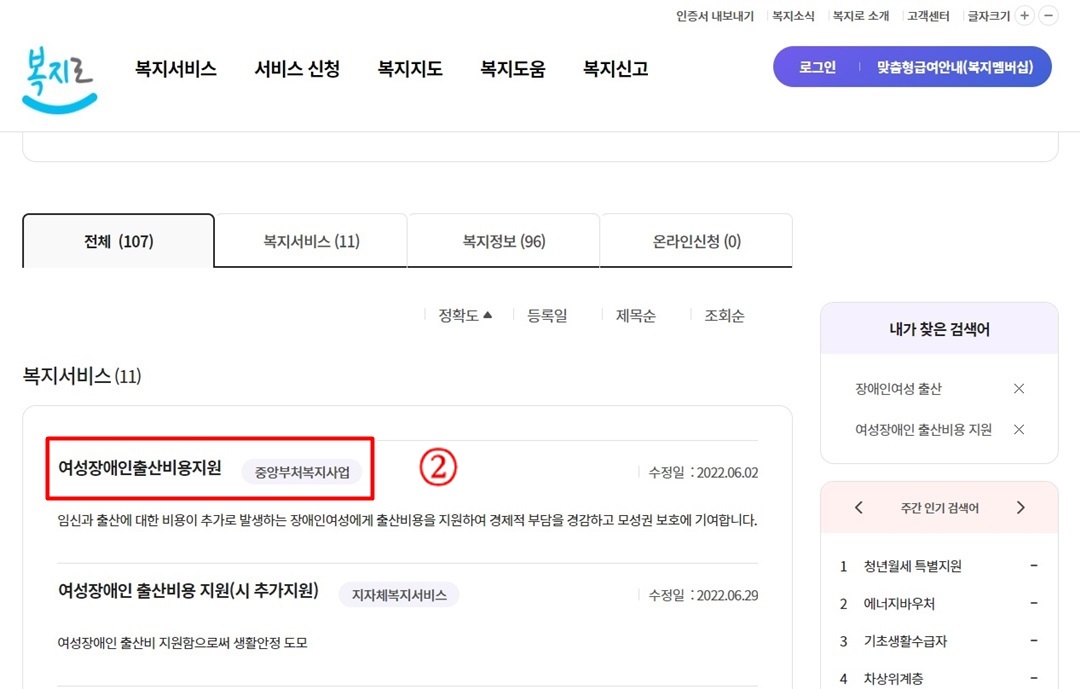Show the previous weekly popular search
Image resolution: width=1080 pixels, height=689 pixels.
tap(858, 507)
